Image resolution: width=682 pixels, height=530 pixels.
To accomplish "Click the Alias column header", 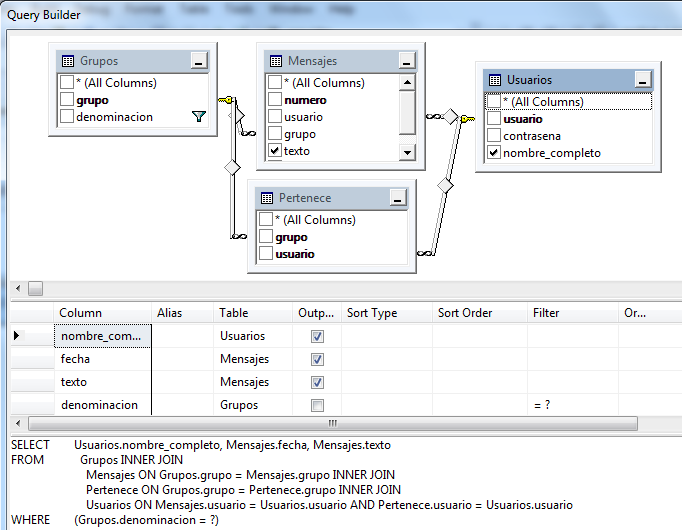I will click(182, 313).
